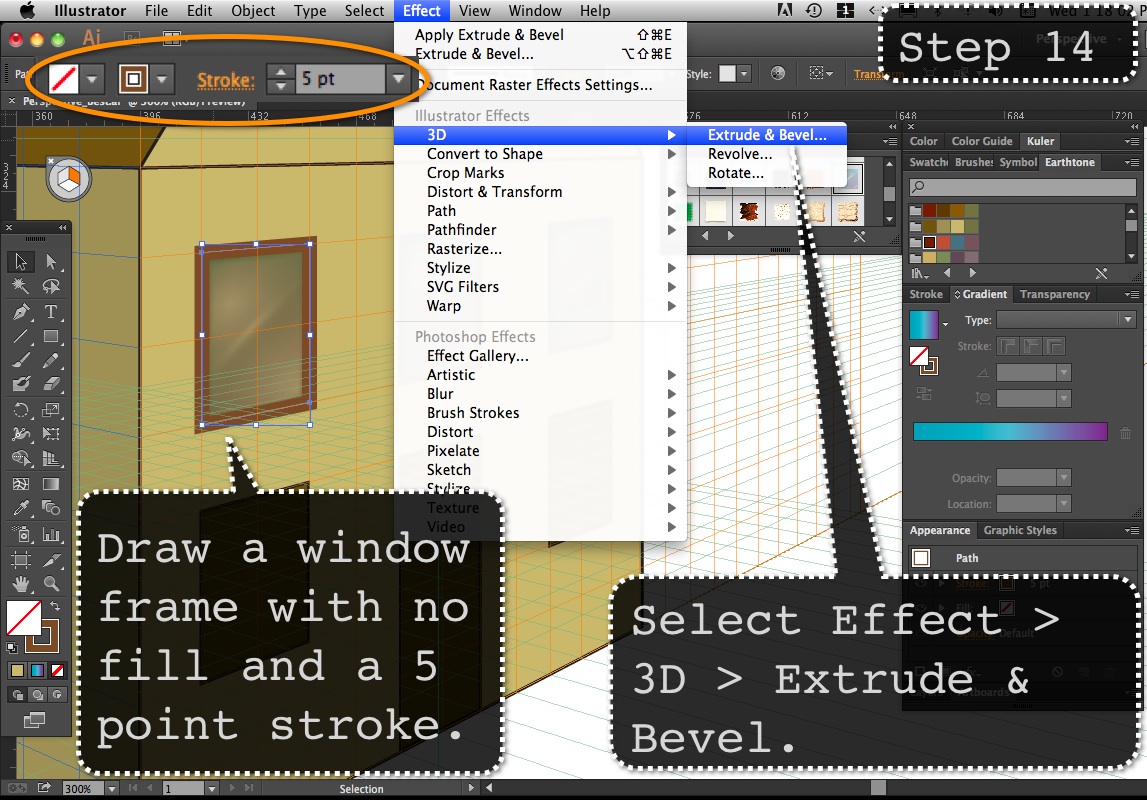
Task: Pick the selected dark red Kuler swatch
Action: (x=929, y=243)
